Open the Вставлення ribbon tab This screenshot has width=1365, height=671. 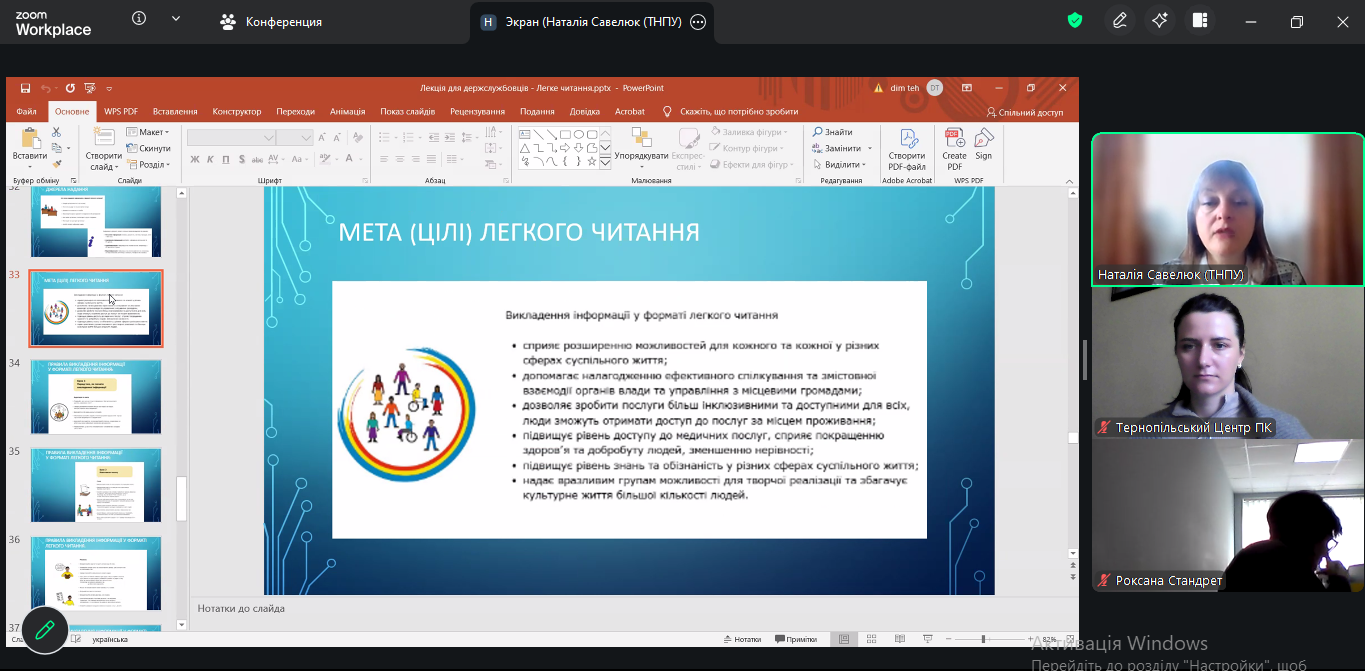[175, 112]
